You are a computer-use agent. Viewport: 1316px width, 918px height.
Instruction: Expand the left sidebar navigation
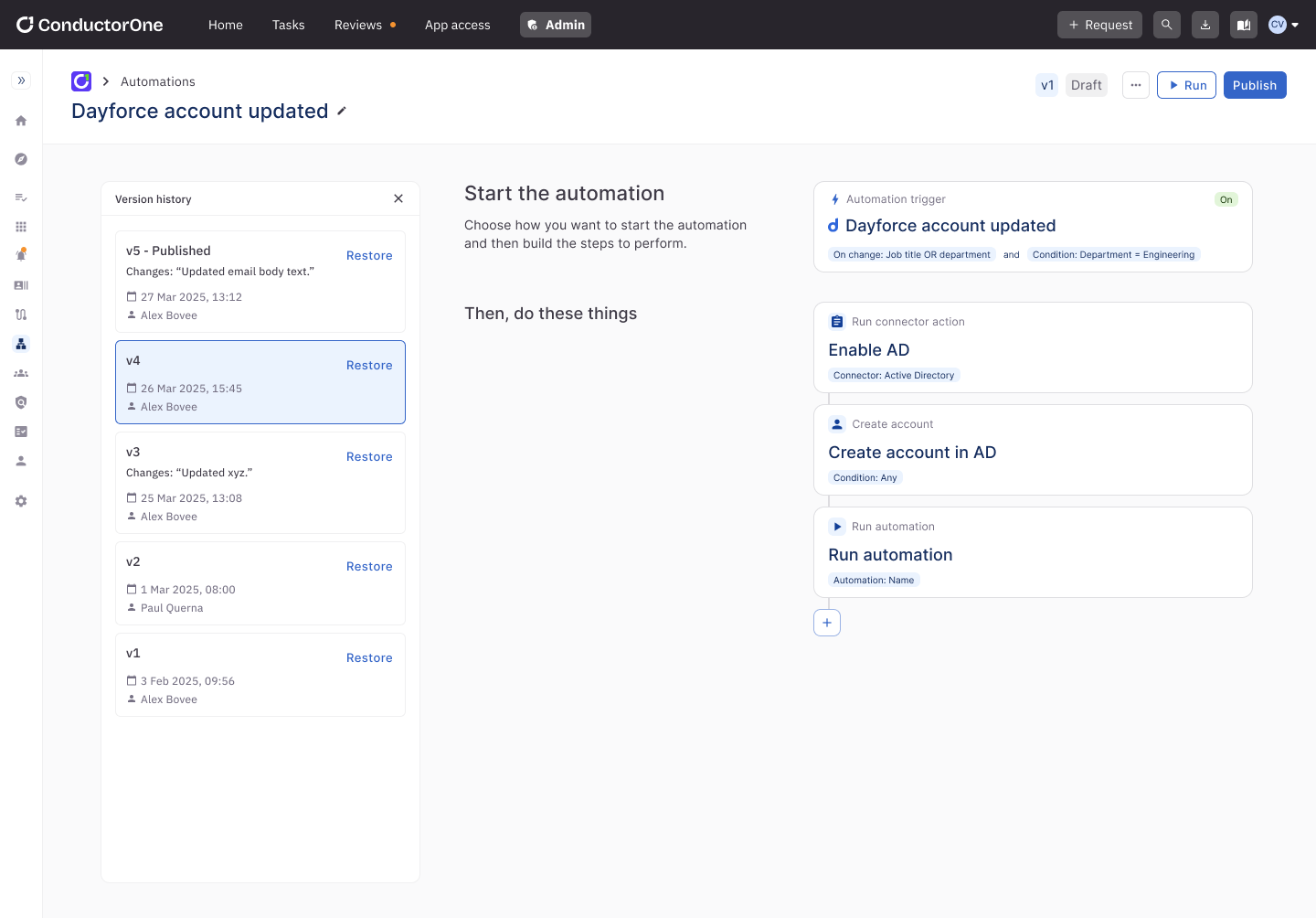(x=21, y=80)
